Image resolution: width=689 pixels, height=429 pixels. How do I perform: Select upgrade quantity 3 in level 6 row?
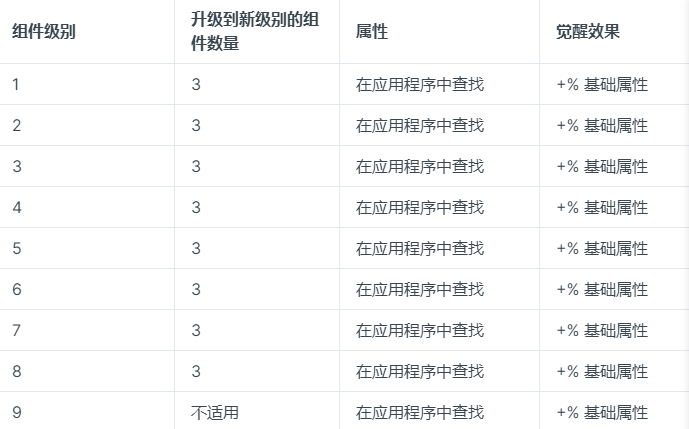coord(197,289)
